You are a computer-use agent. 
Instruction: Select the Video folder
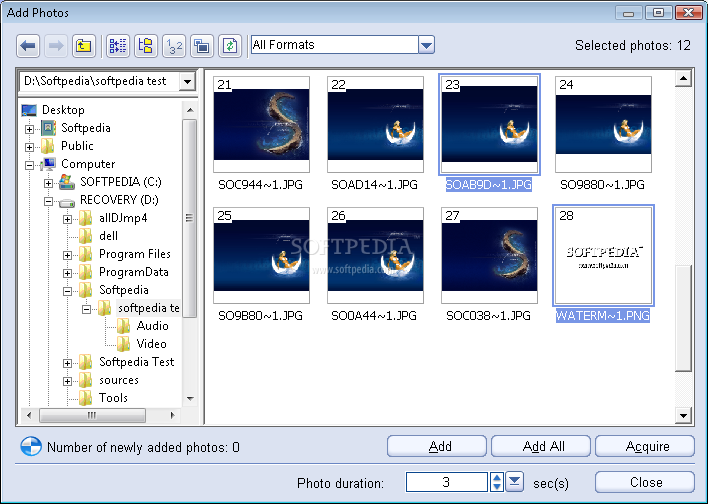point(151,344)
